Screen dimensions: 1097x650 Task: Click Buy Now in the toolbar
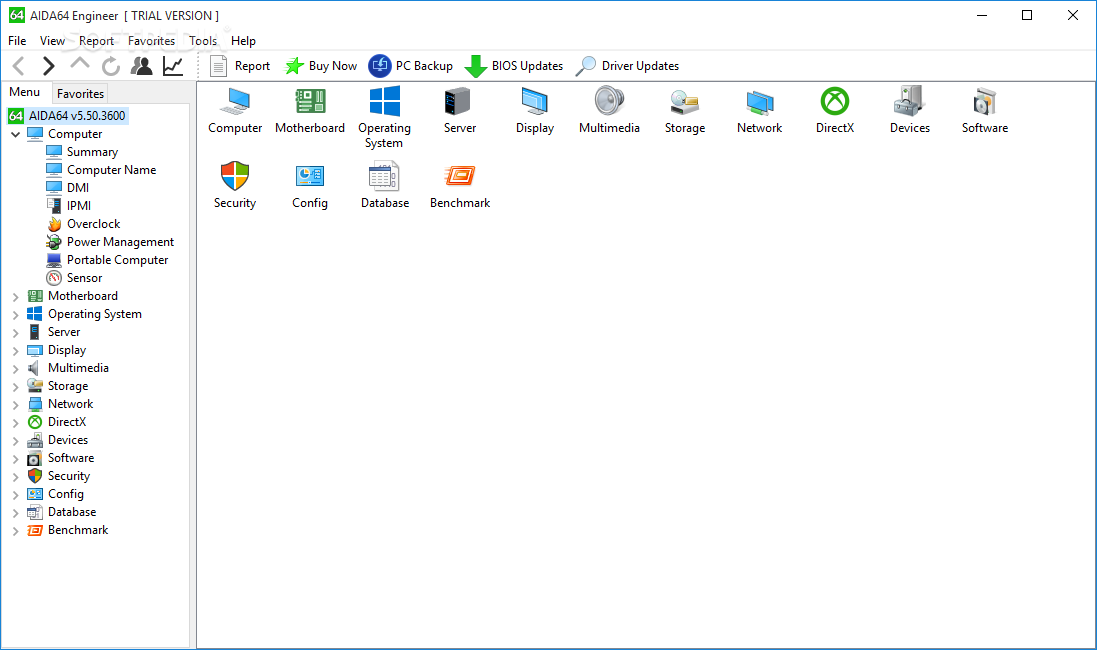click(x=321, y=66)
